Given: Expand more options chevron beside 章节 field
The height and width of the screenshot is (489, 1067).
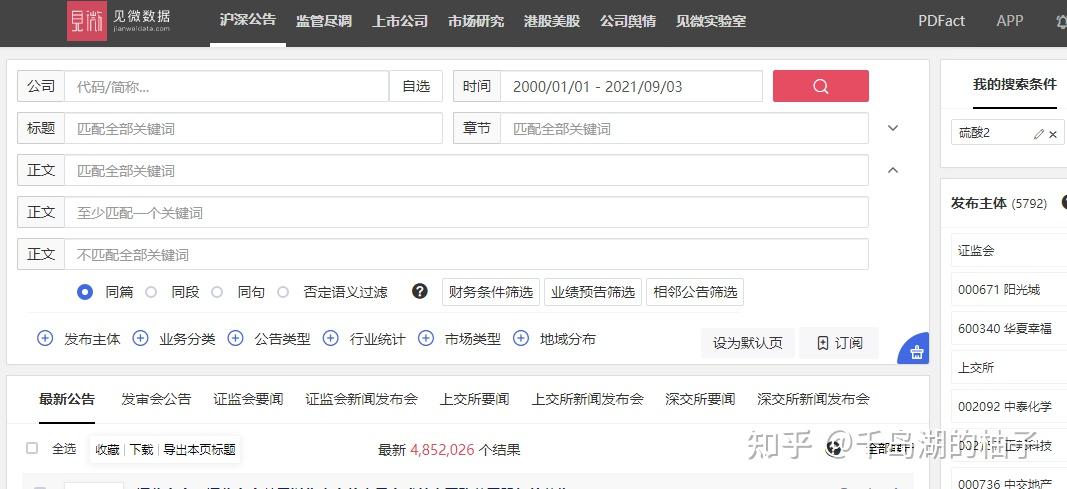Looking at the screenshot, I should 893,128.
